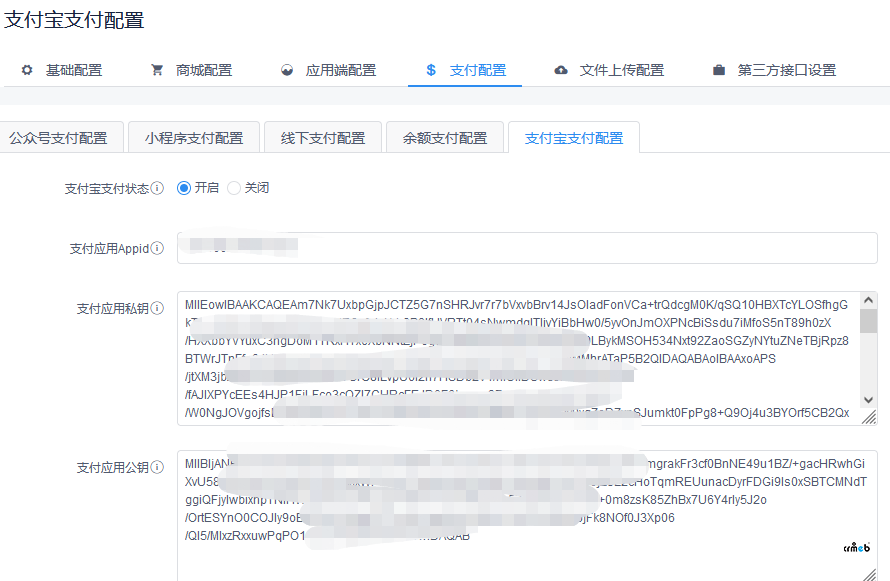Open the 基础配置 tab
The image size is (890, 581).
(62, 70)
